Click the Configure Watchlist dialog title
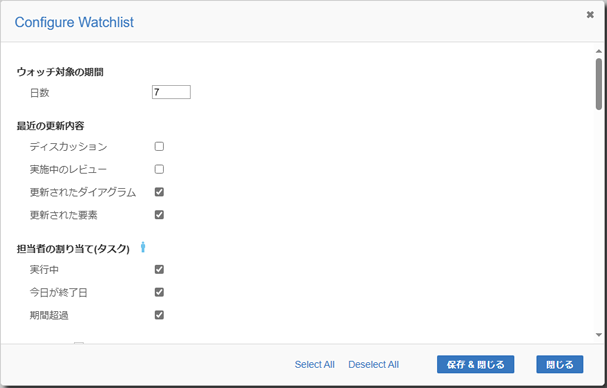 pos(74,22)
